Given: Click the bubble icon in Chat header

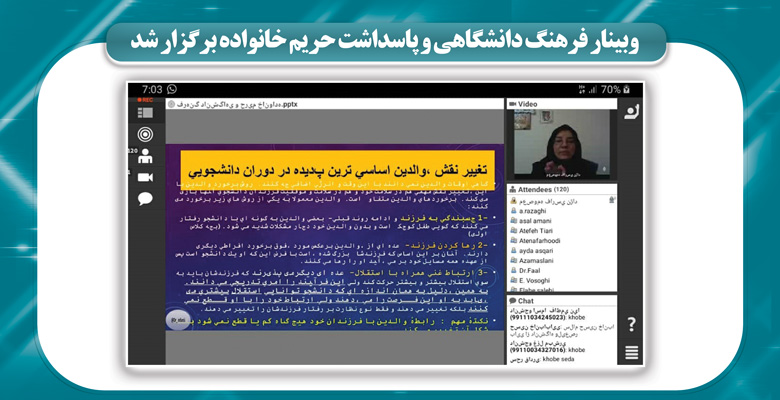Looking at the screenshot, I should 512,301.
